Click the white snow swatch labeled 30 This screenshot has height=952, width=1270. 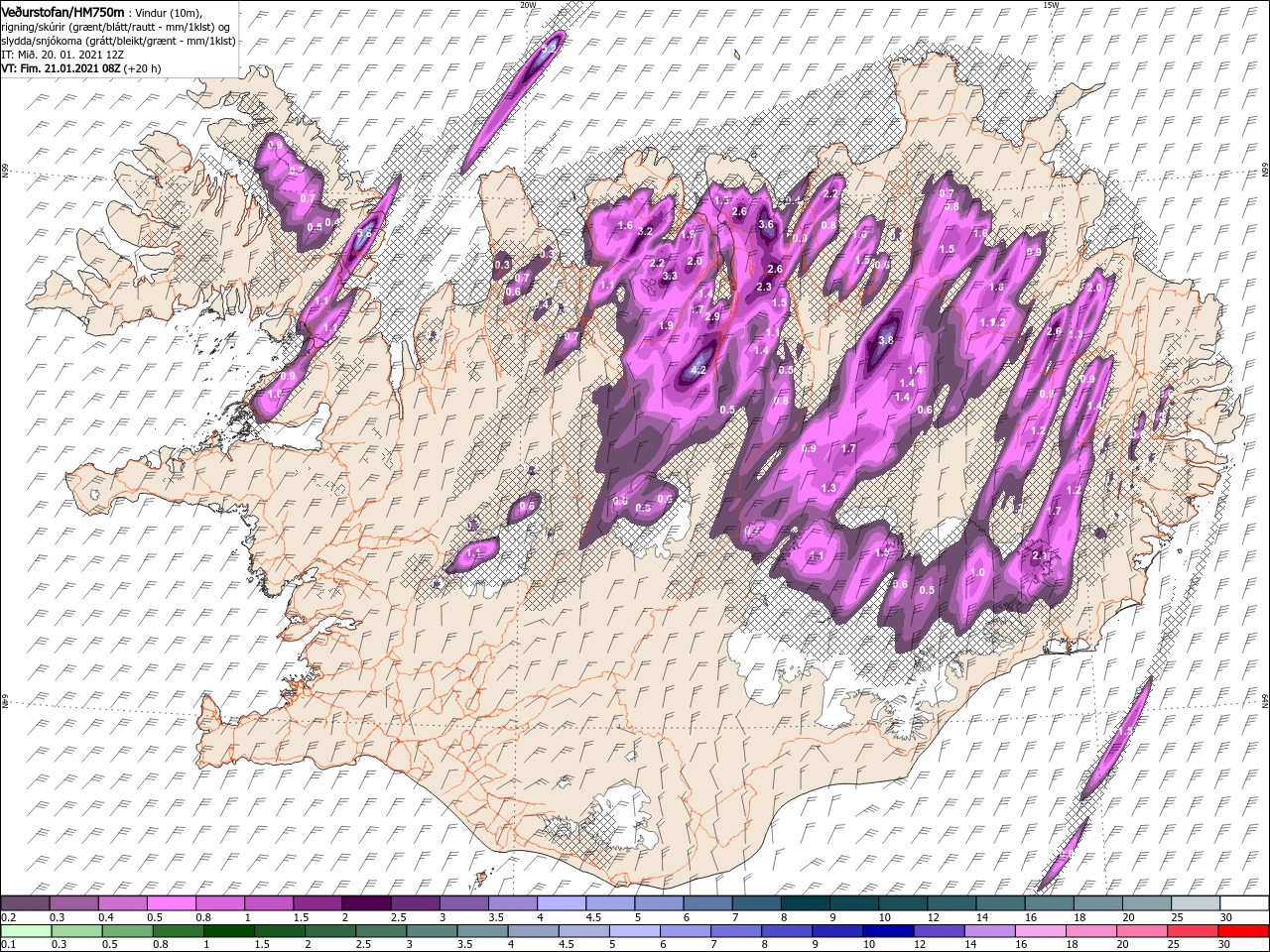1244,903
